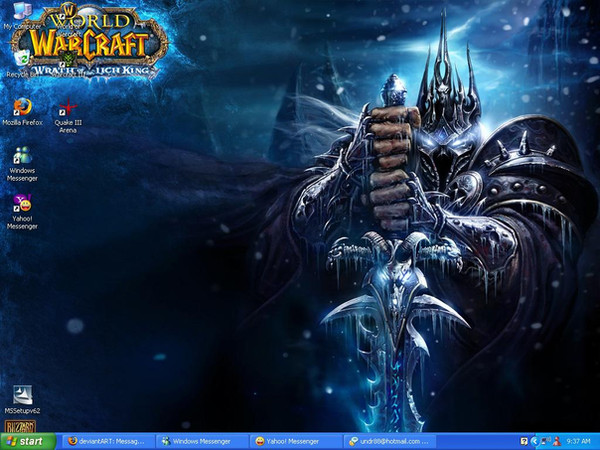Open the undr88@hotmail.com taskbar window
Screen dimensions: 600x450
tap(389, 441)
